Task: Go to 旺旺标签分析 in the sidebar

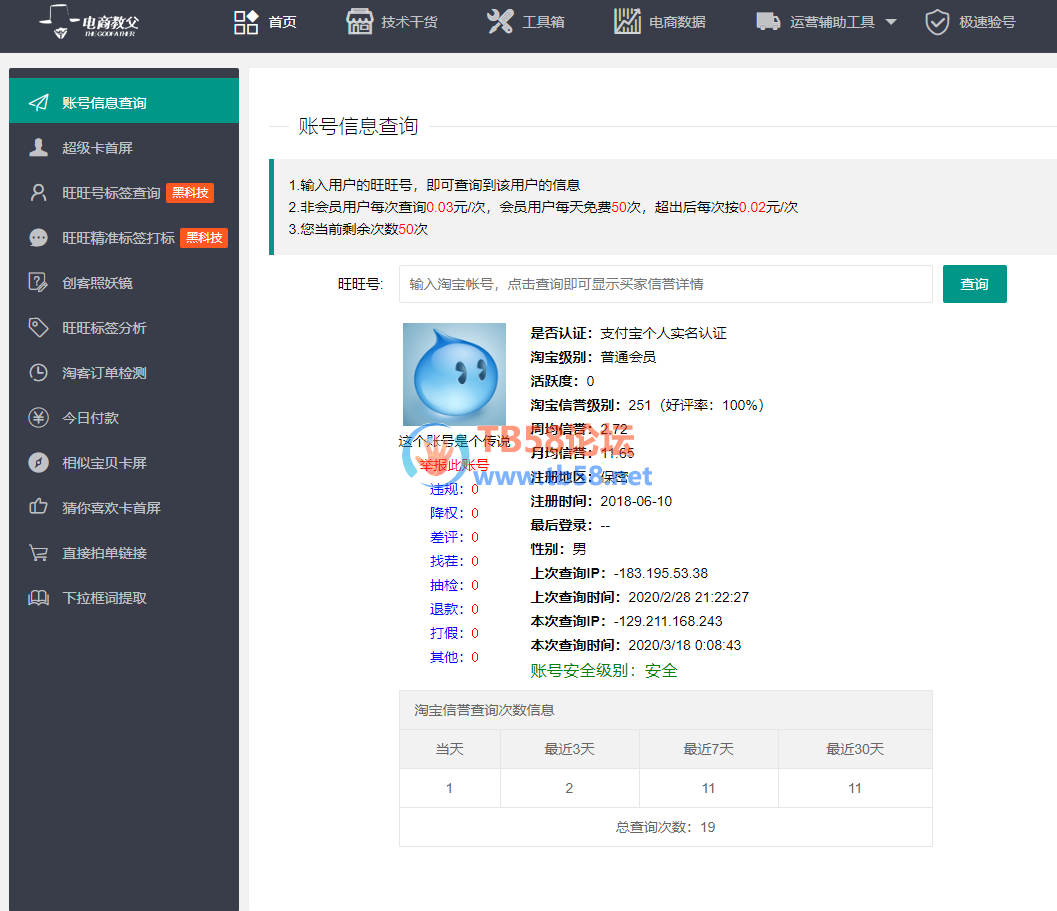Action: click(x=124, y=328)
